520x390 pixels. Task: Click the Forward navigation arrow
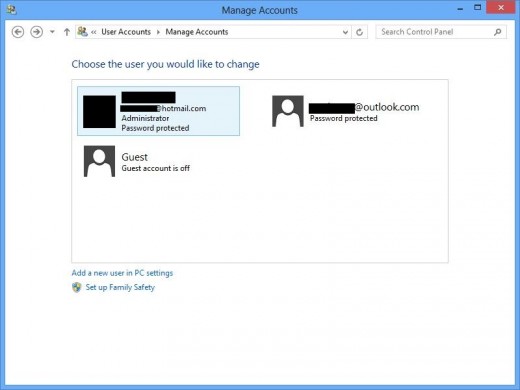point(36,32)
